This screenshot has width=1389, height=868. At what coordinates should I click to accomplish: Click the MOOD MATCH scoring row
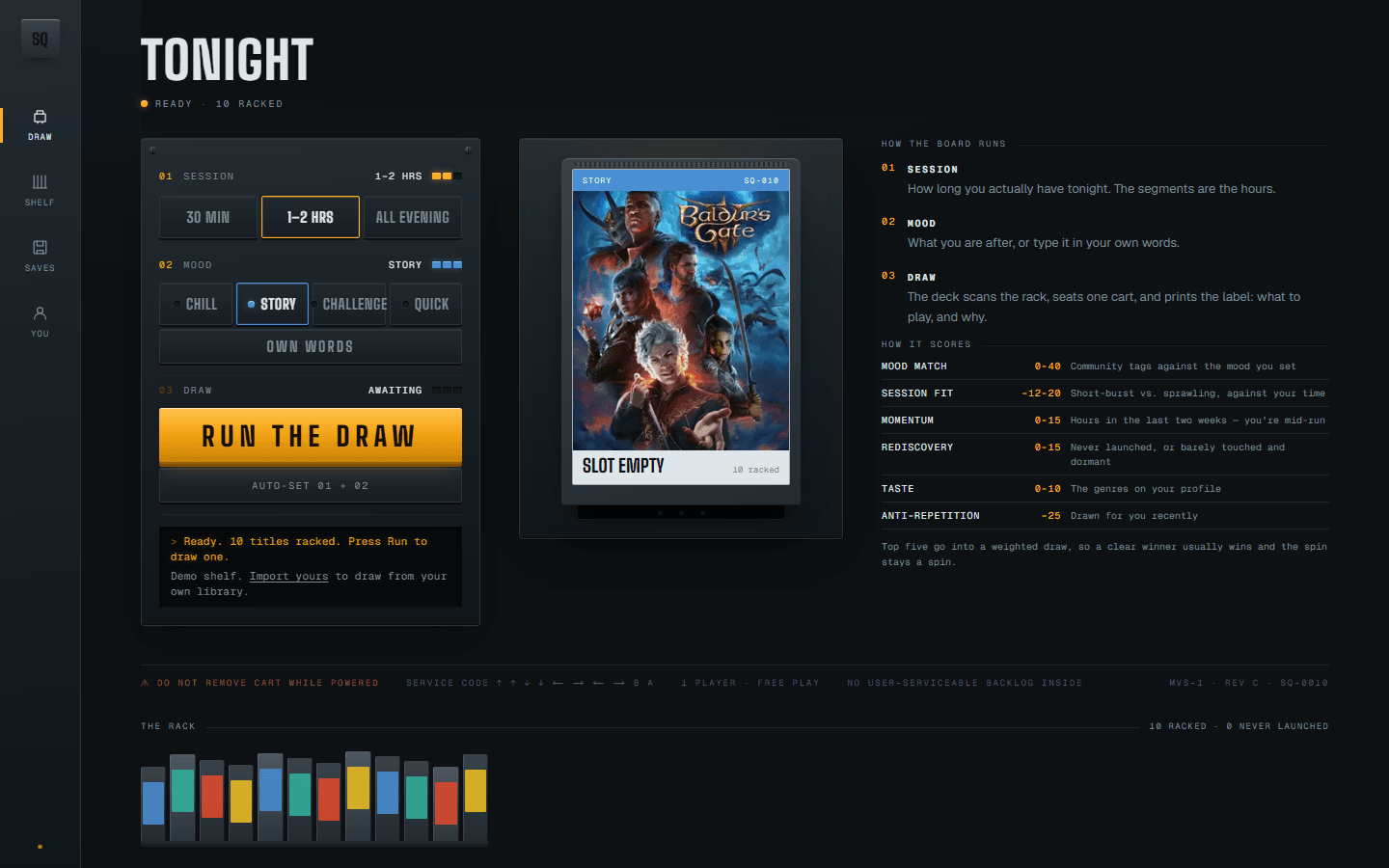click(x=1104, y=366)
